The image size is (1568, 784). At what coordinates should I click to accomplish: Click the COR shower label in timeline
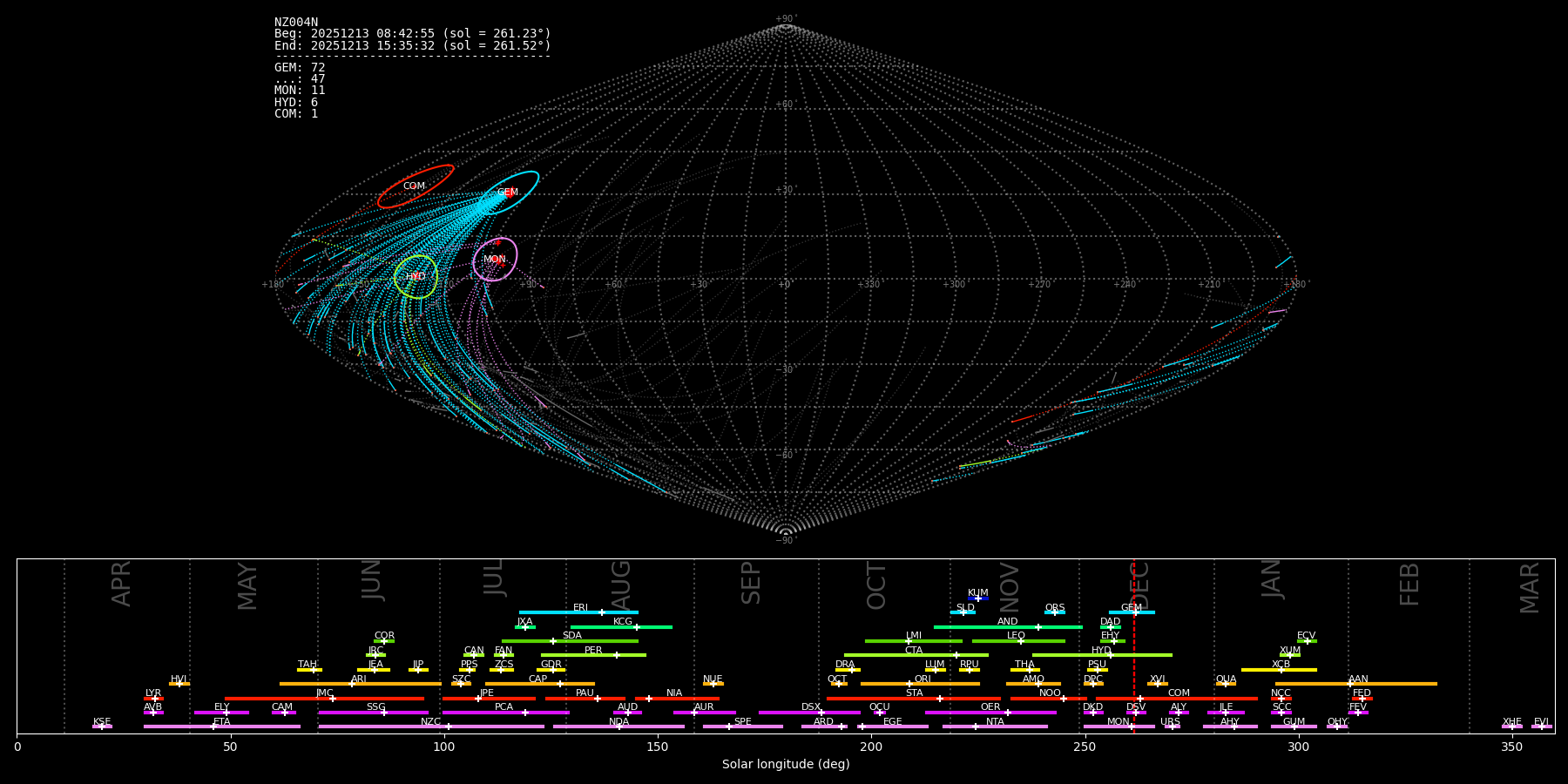coord(384,636)
